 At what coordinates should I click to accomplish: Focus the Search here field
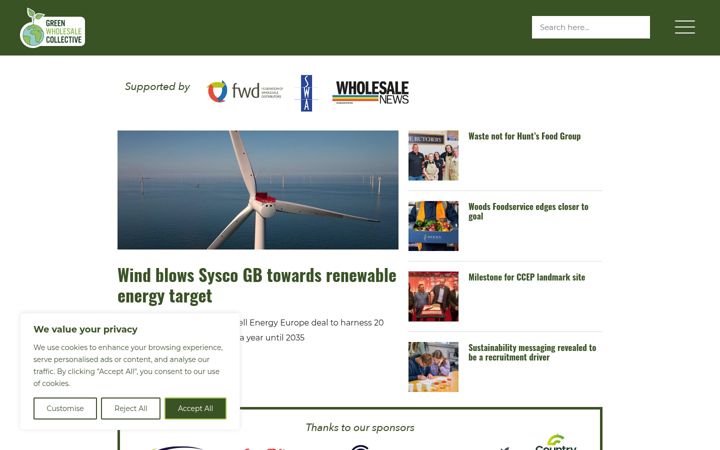[591, 27]
